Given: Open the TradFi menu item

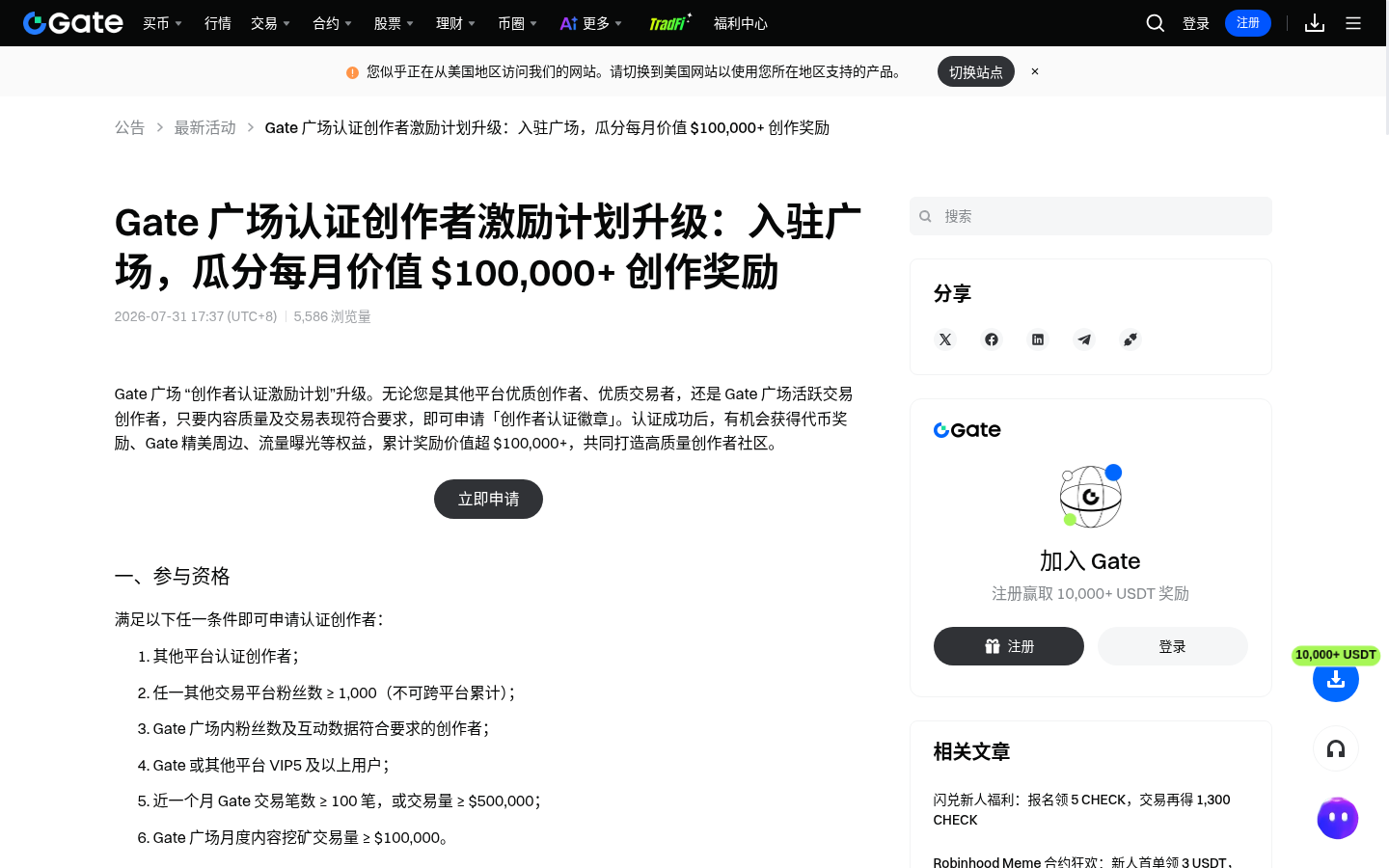Looking at the screenshot, I should [669, 23].
